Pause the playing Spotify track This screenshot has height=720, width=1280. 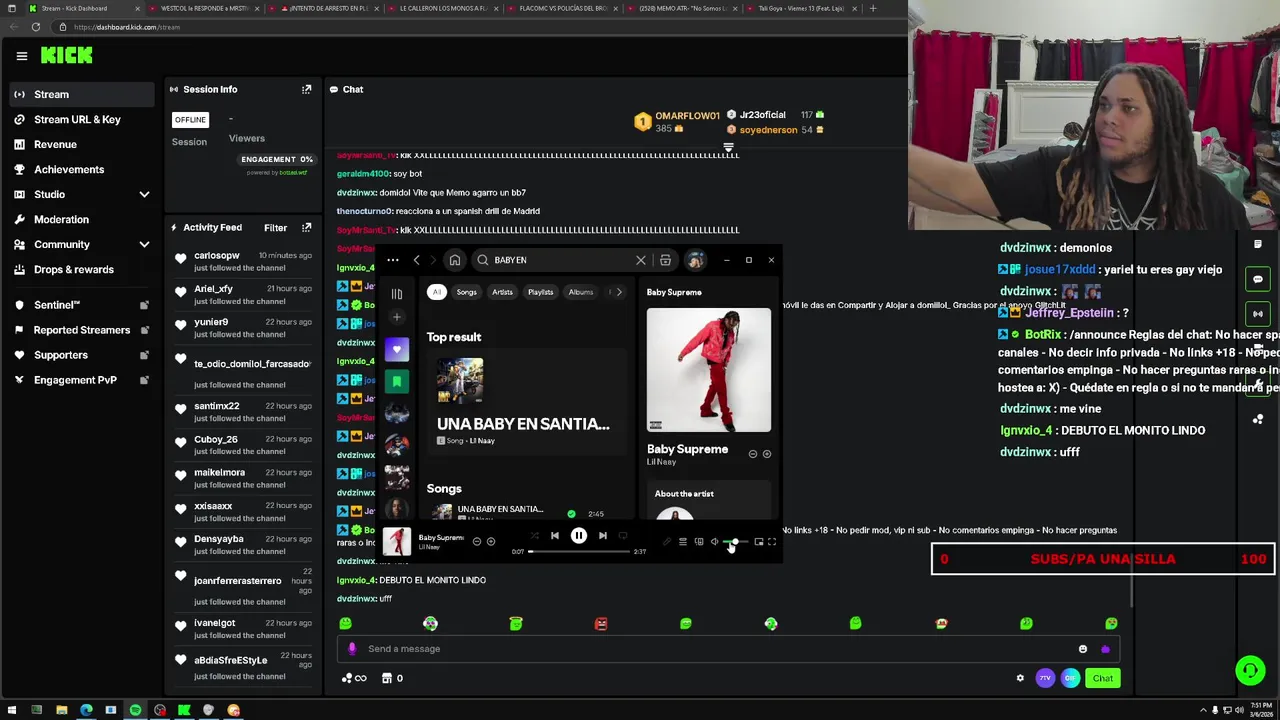[x=578, y=536]
